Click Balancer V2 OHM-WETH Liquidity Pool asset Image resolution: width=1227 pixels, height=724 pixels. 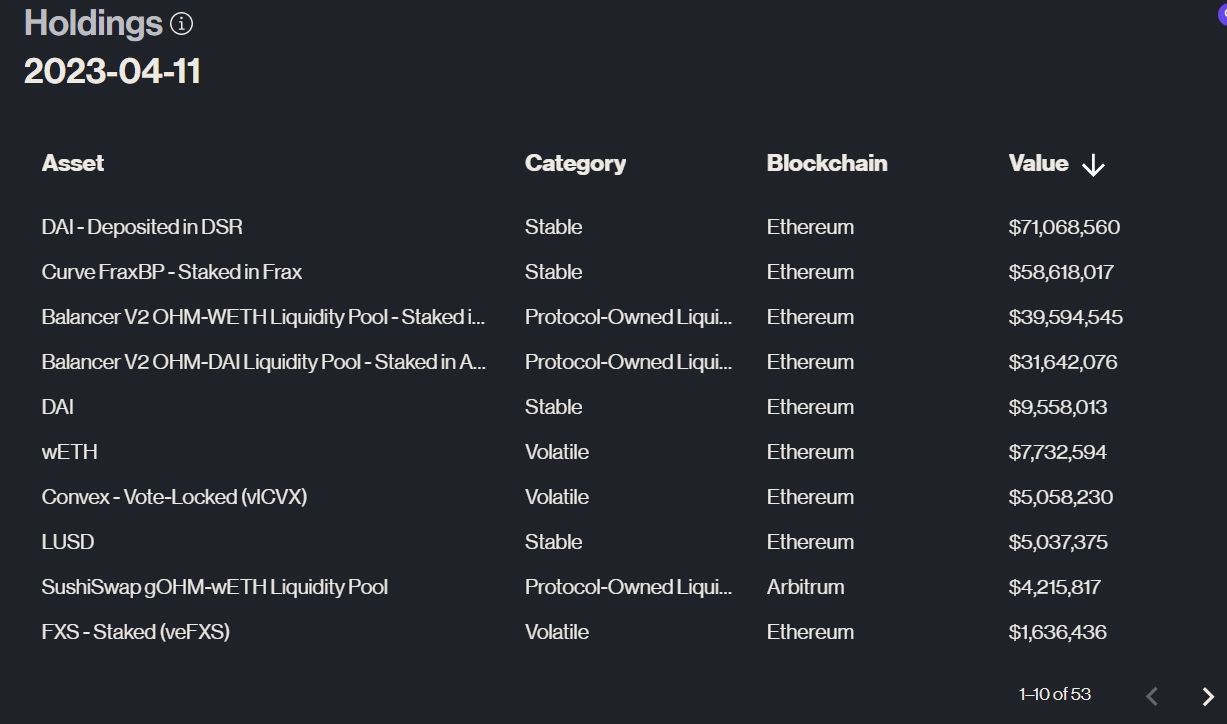(x=263, y=317)
